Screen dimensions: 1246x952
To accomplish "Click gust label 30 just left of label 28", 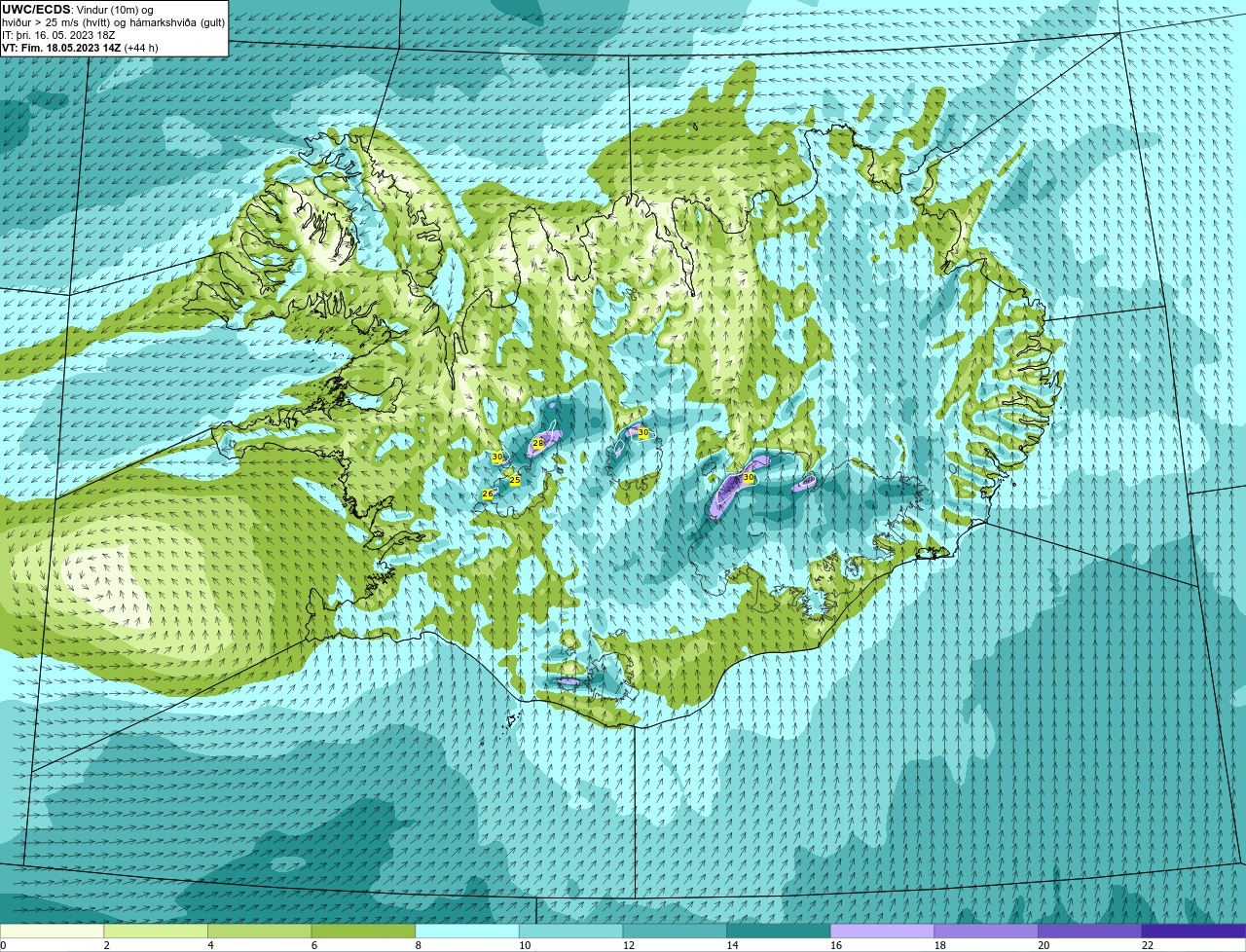I will click(497, 457).
